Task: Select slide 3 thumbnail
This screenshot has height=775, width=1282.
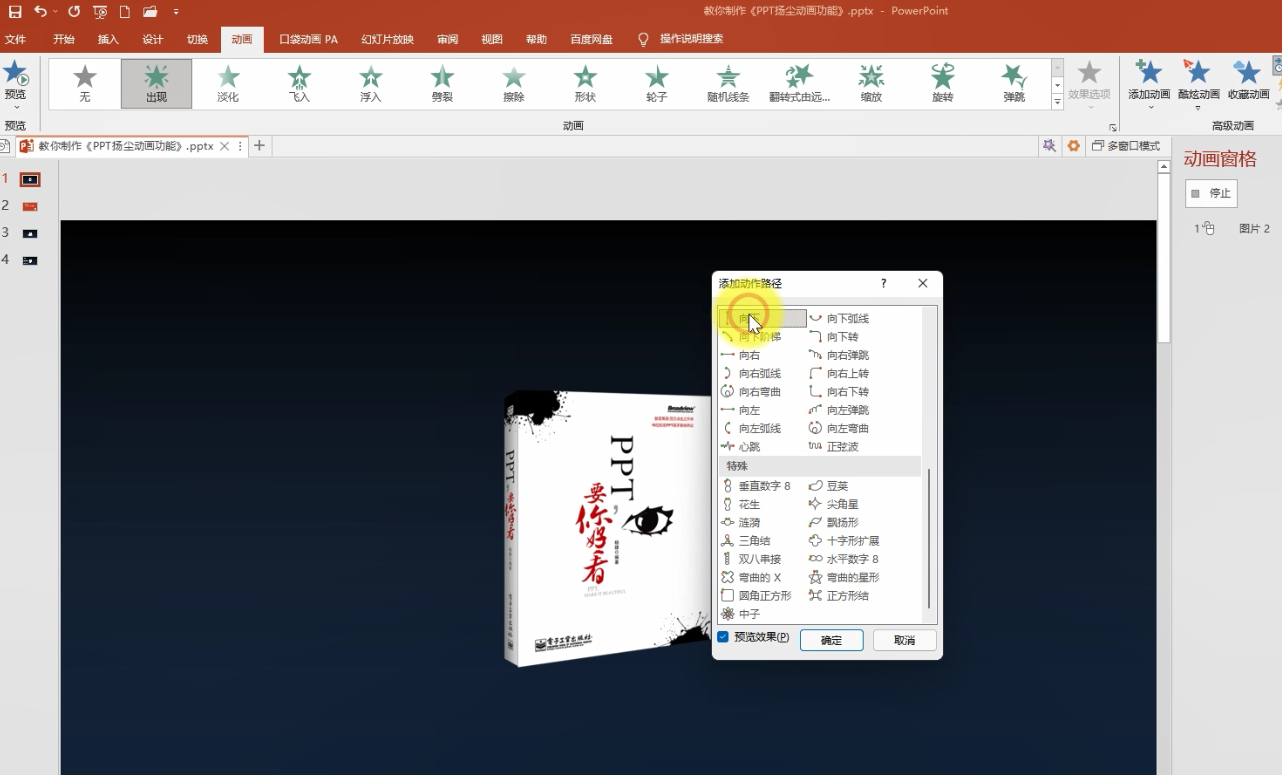Action: tap(30, 233)
